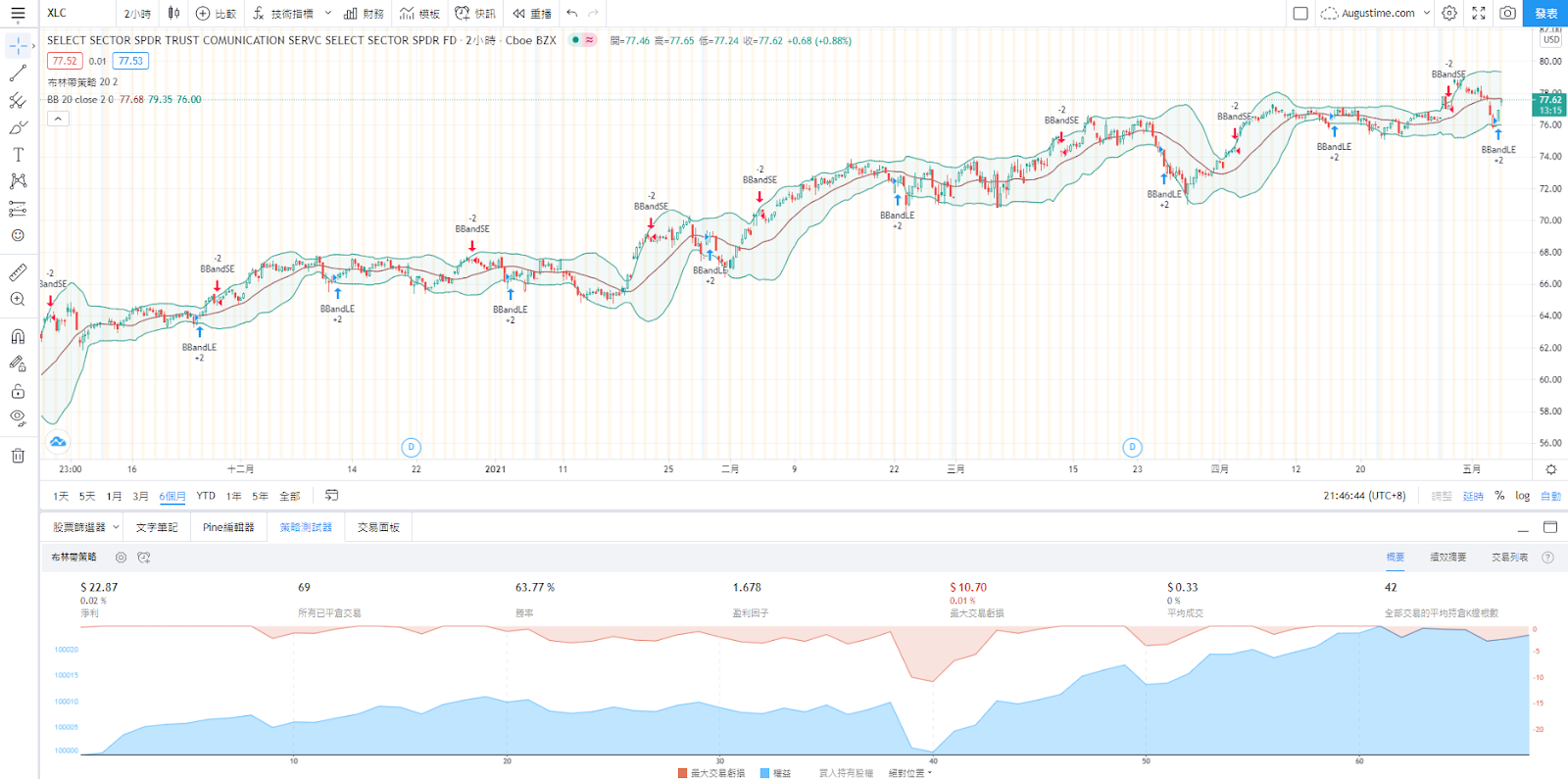1568x779 pixels.
Task: Click the redo arrow
Action: (593, 13)
